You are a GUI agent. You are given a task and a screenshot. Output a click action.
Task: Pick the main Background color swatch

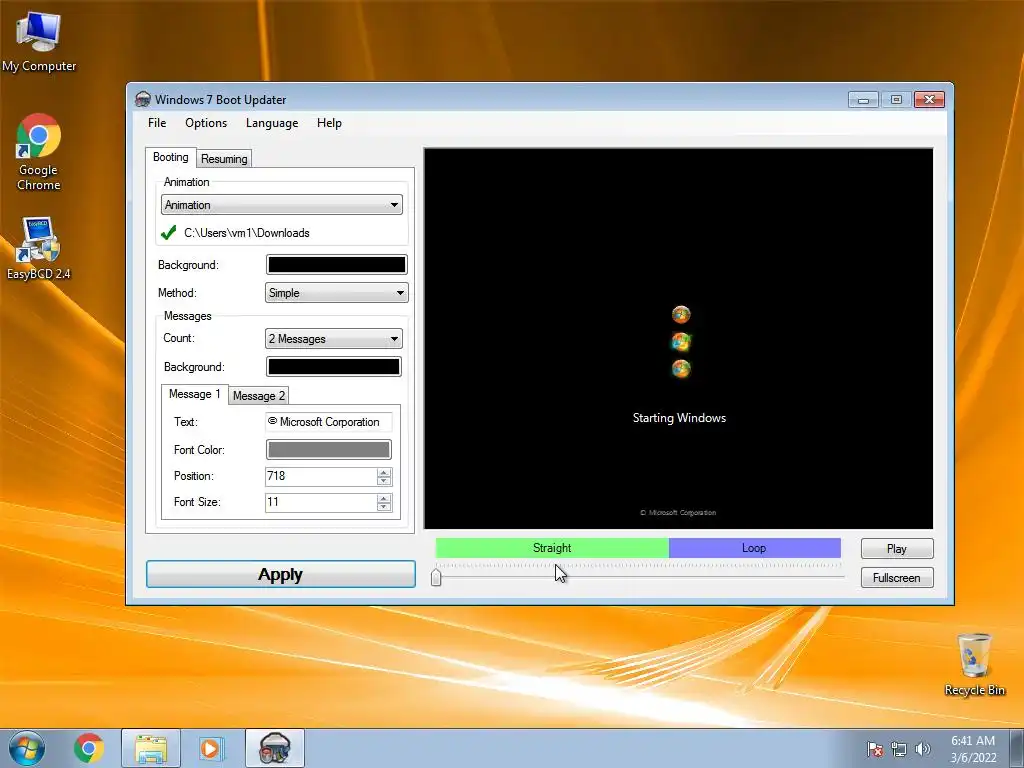tap(336, 264)
